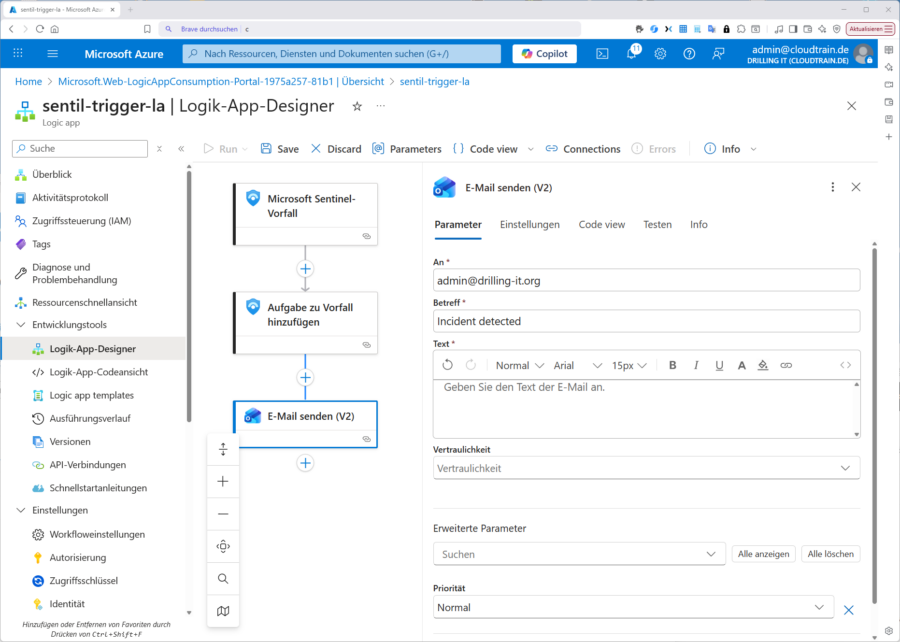Apply bold formatting in the email body

click(x=673, y=365)
